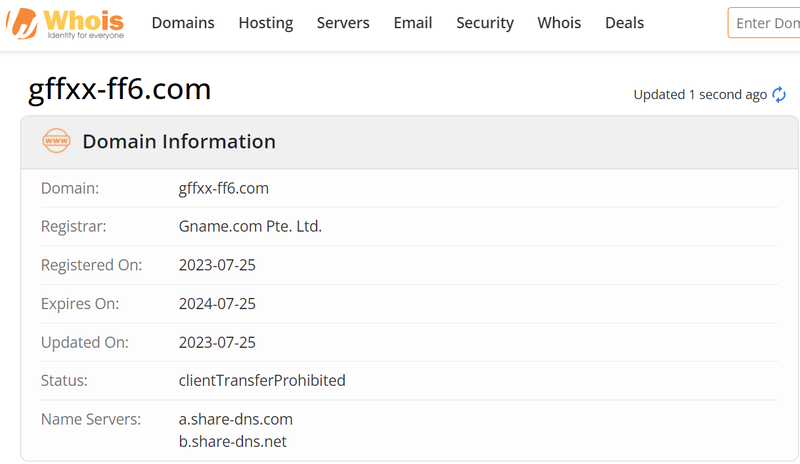Click the refresh arrows icon
This screenshot has height=464, width=800.
pos(779,95)
